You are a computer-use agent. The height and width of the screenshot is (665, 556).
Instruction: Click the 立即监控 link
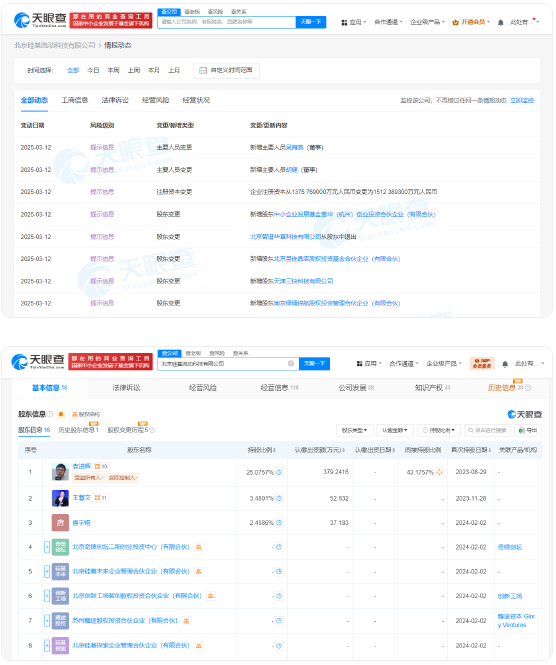pyautogui.click(x=522, y=101)
